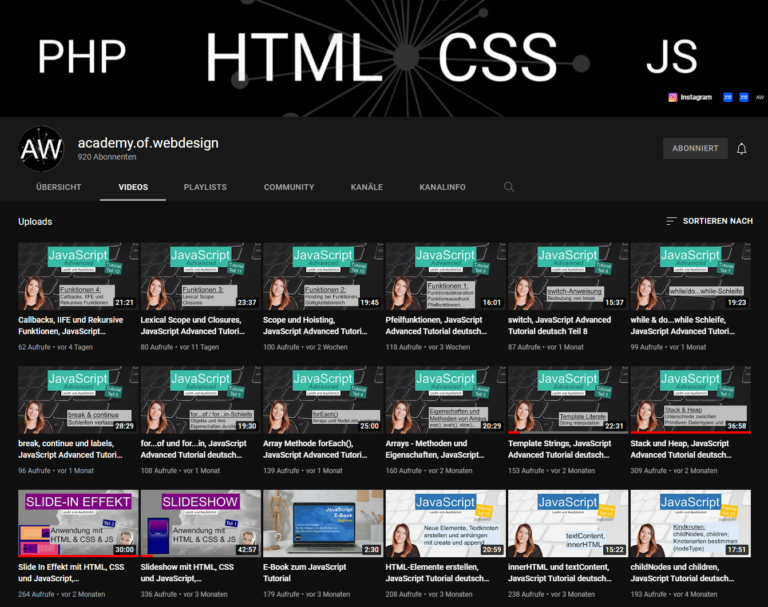Click the sort lines icon beside Sortieren nach
768x607 pixels.
[x=671, y=221]
